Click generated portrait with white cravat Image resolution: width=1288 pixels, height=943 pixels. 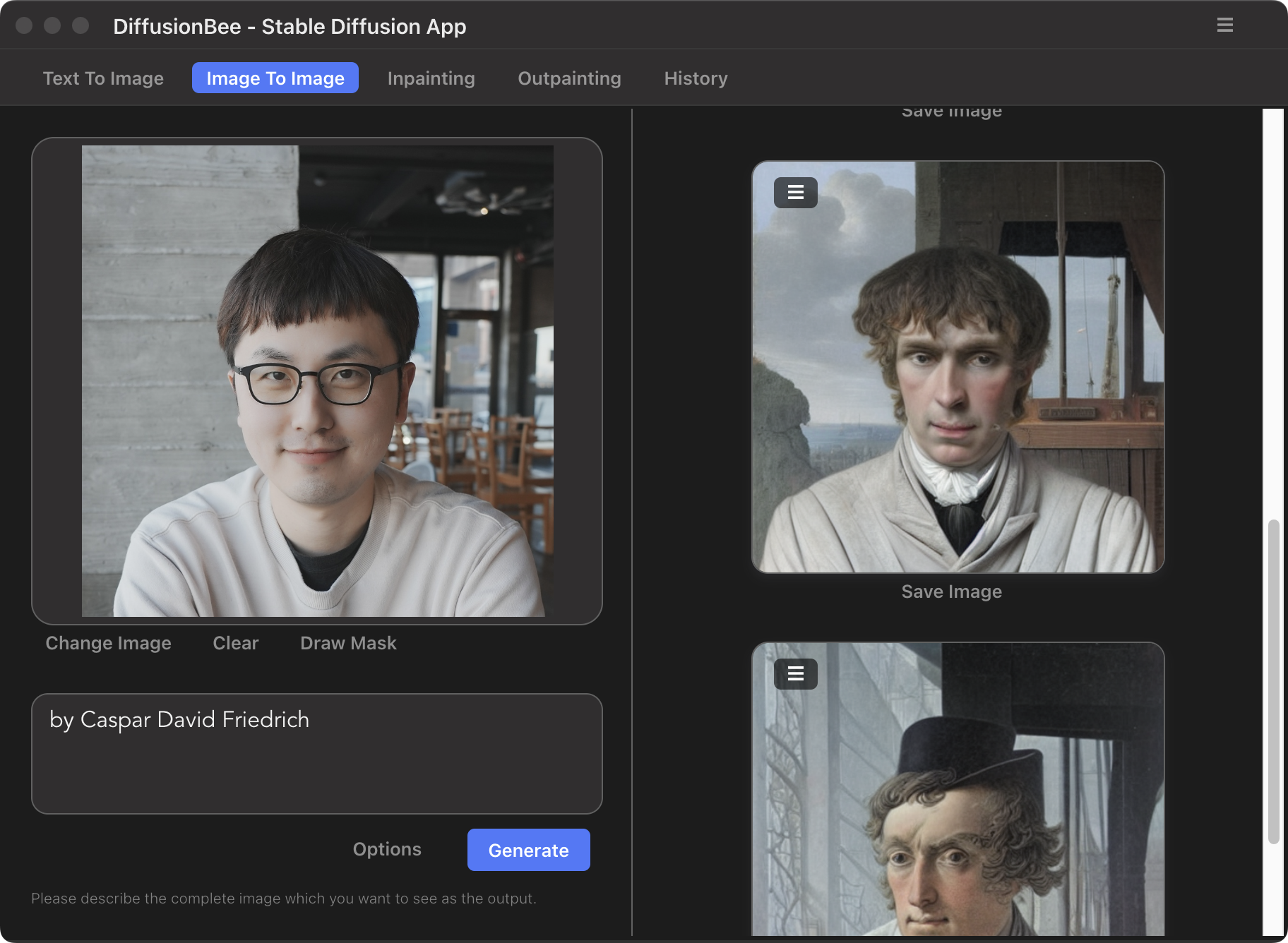point(958,367)
